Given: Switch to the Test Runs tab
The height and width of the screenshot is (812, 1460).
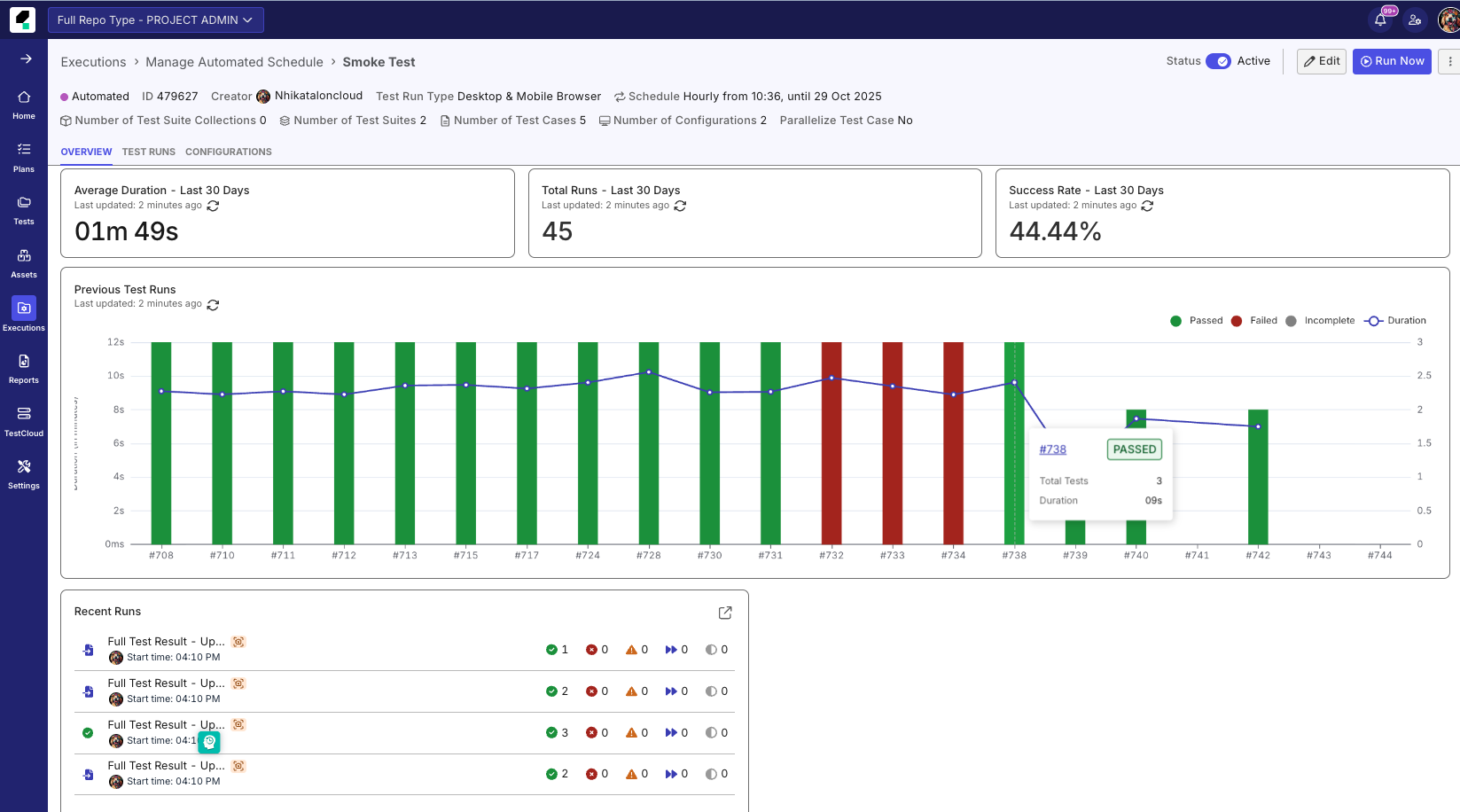Looking at the screenshot, I should (x=149, y=152).
